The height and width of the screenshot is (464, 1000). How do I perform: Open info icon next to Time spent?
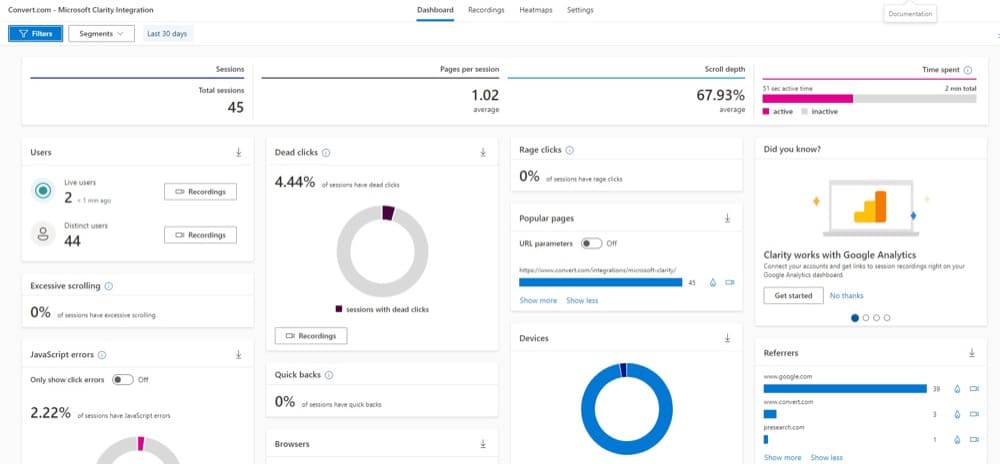click(x=967, y=70)
